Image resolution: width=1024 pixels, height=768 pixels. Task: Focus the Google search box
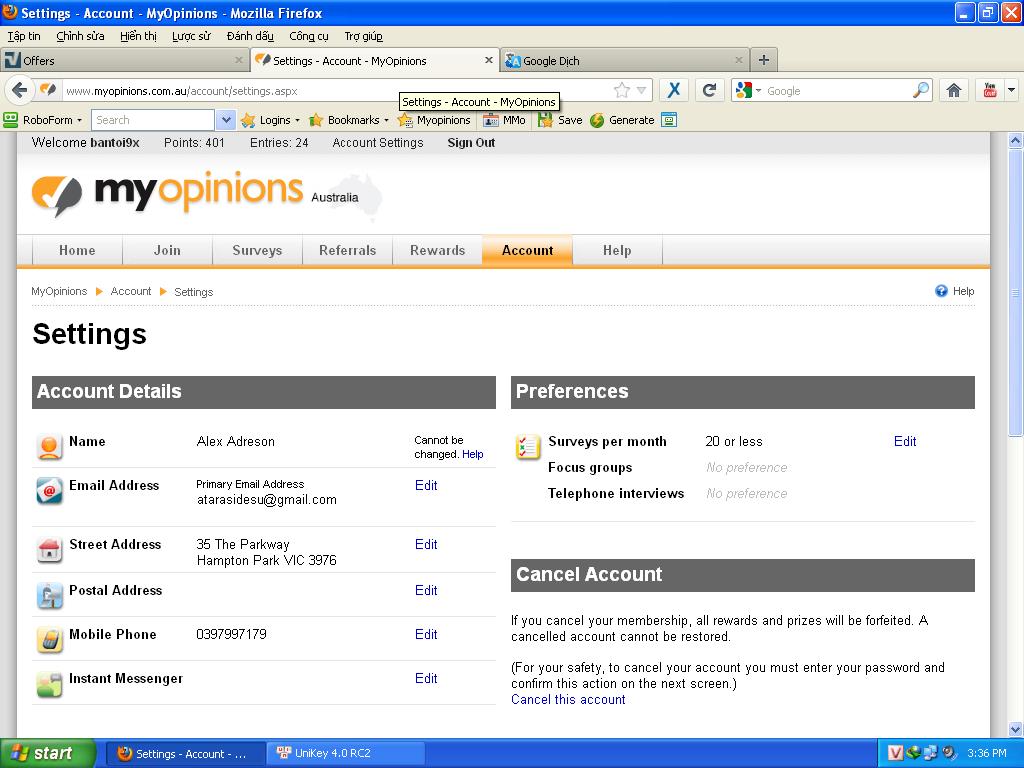(838, 91)
